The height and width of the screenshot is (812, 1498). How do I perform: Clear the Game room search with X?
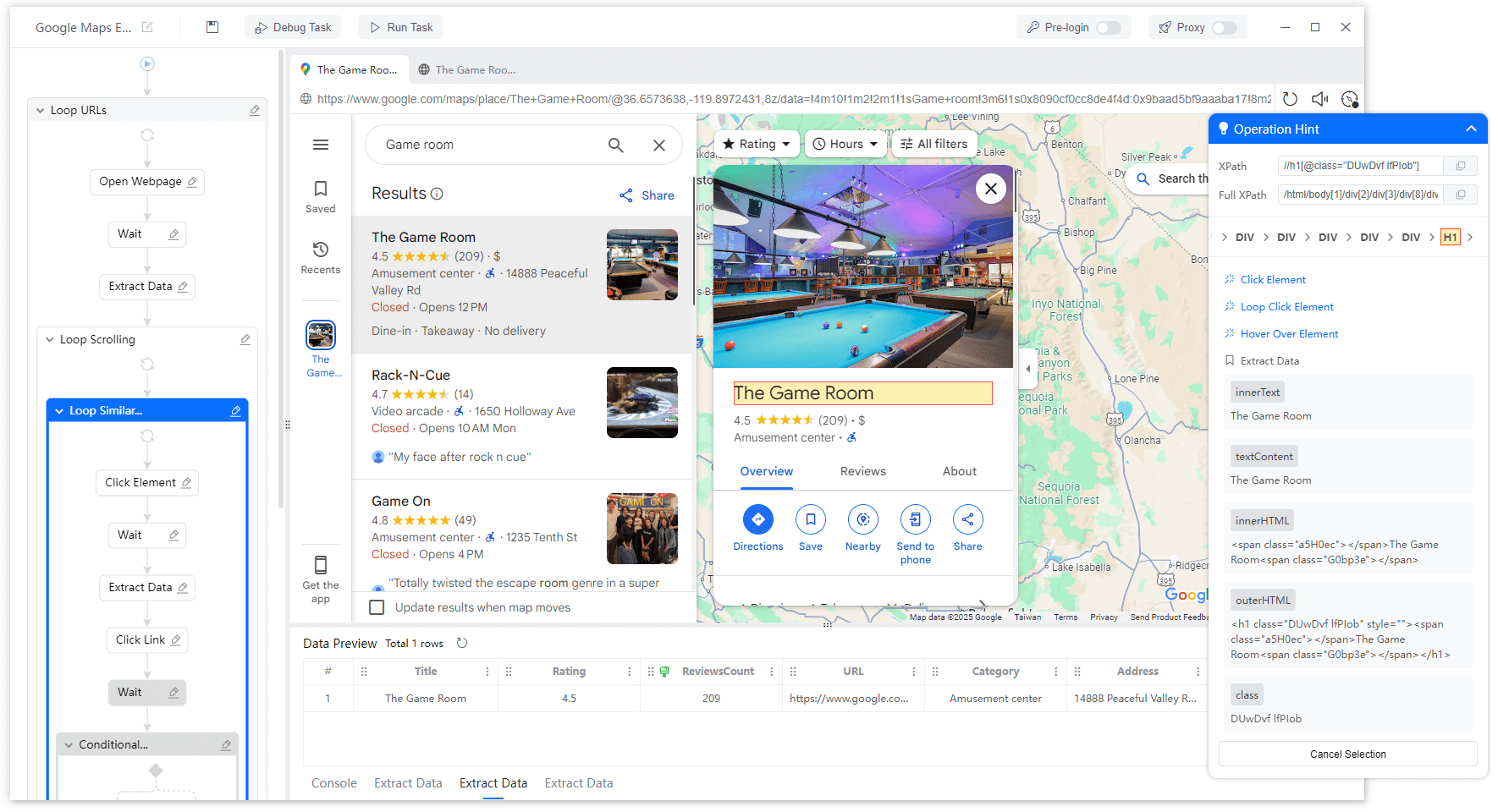pos(659,145)
